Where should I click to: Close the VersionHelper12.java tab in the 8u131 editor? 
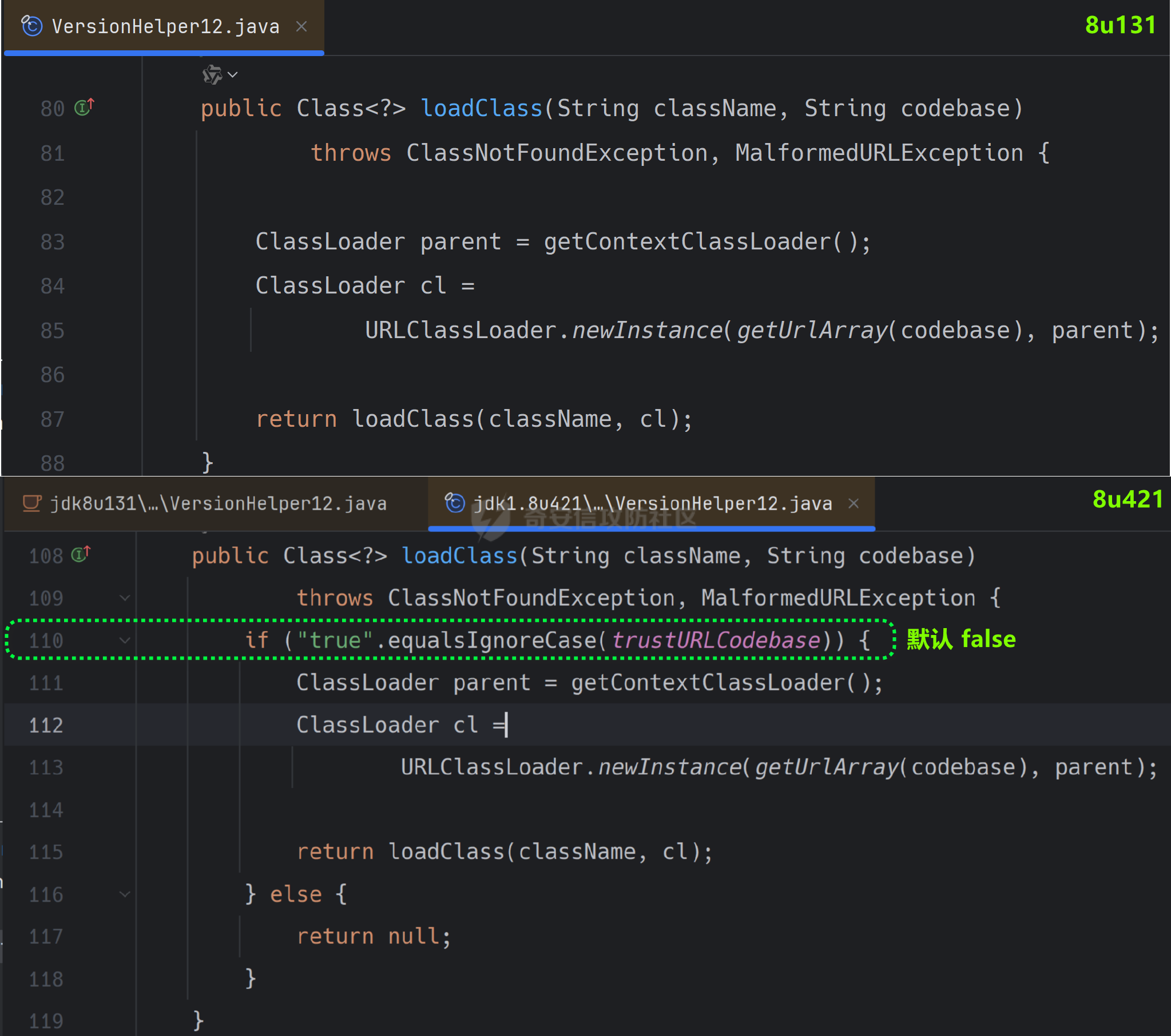(301, 26)
